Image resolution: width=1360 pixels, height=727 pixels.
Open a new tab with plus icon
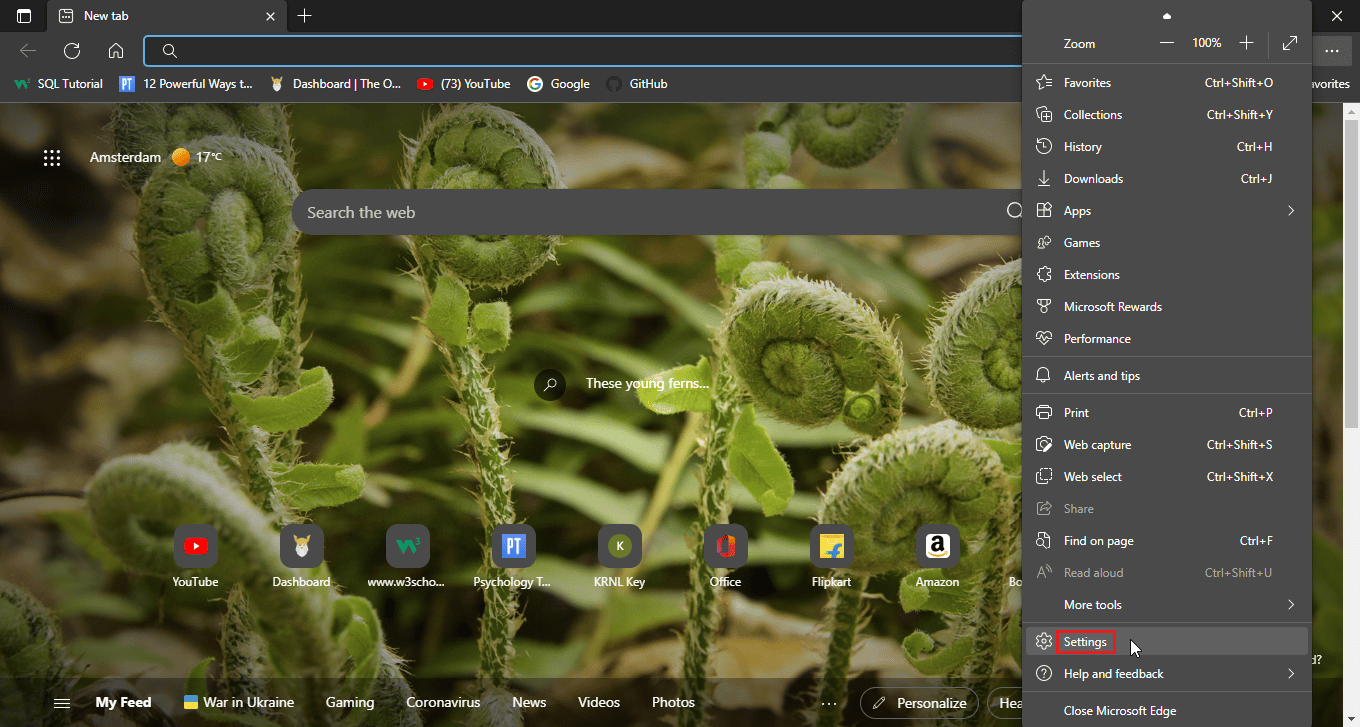305,16
